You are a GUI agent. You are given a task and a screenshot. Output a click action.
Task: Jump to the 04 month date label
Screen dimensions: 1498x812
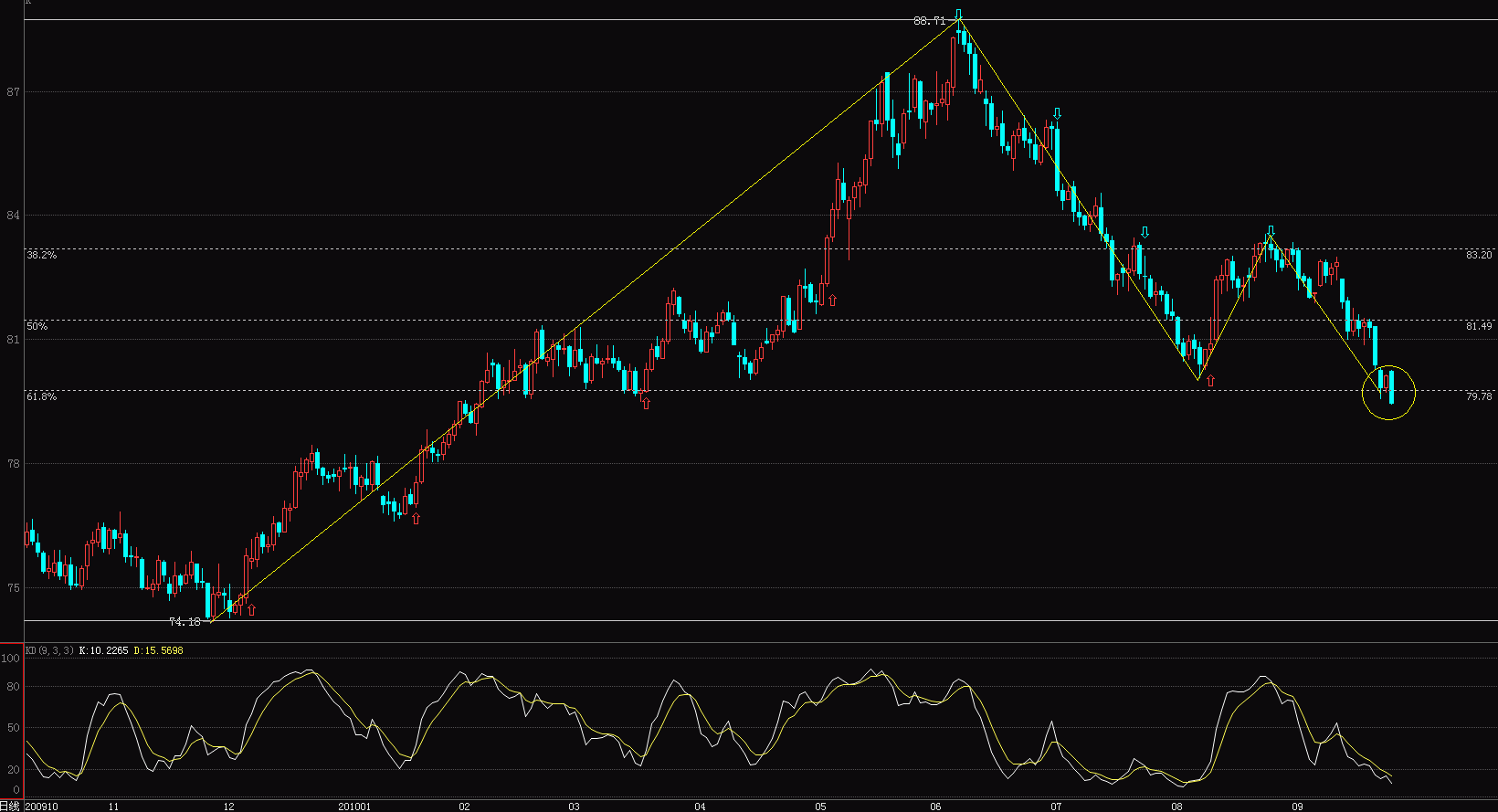(x=700, y=807)
